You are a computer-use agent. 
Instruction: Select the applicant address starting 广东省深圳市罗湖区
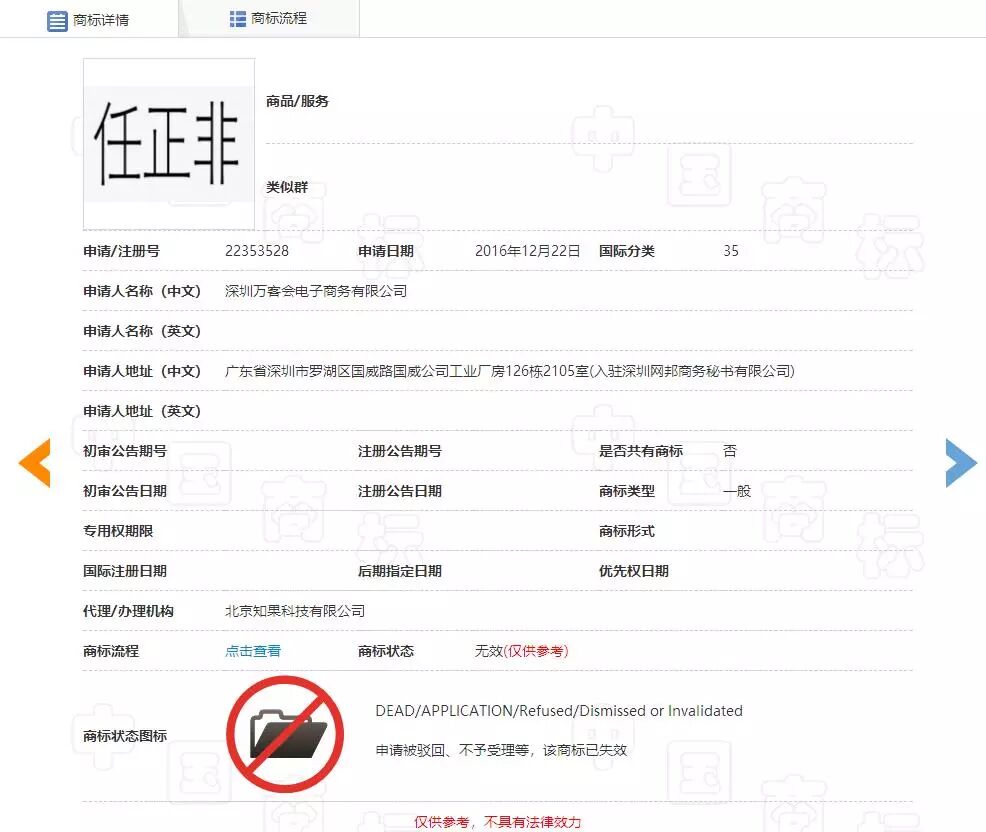click(x=510, y=371)
